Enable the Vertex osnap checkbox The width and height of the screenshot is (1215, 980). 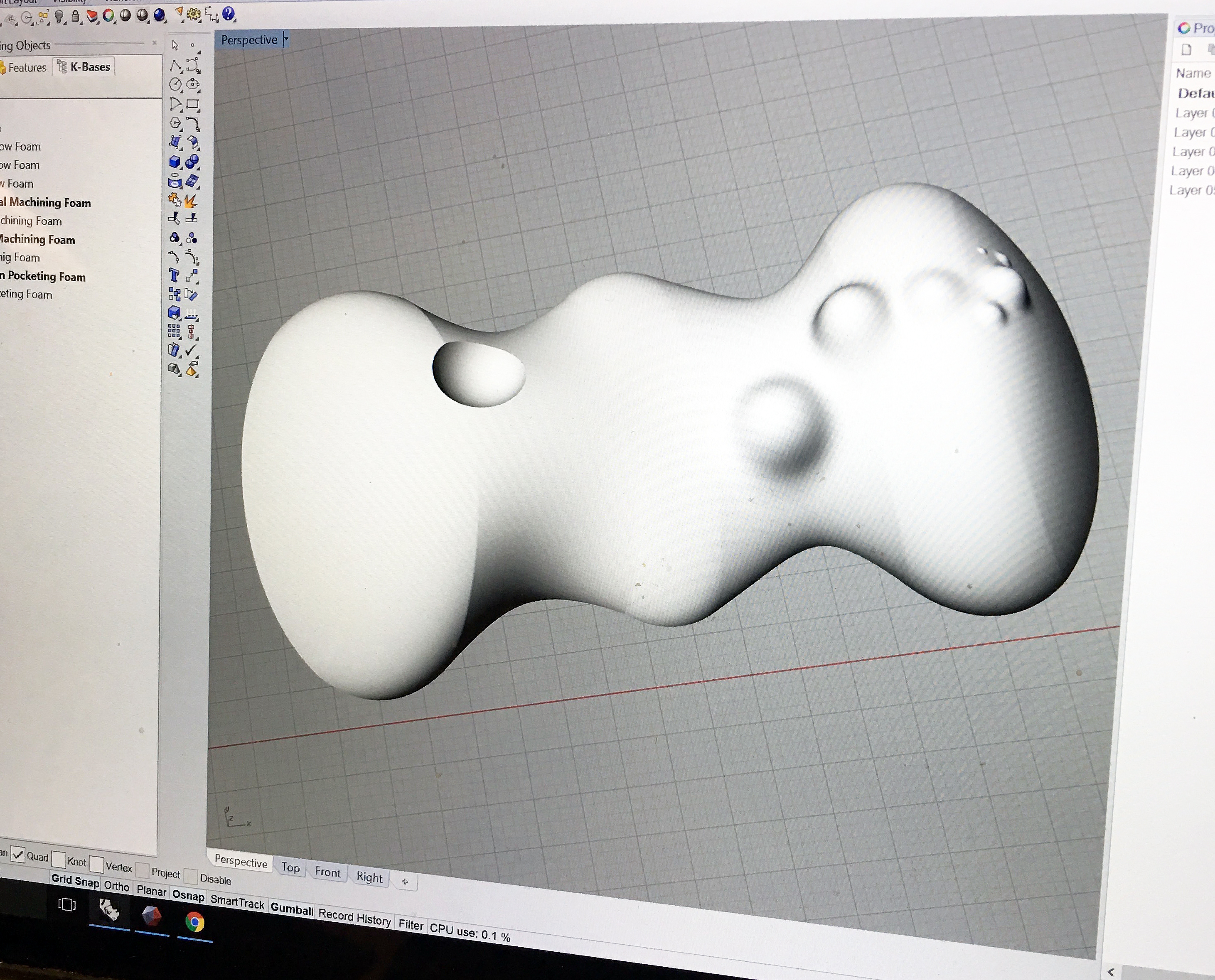coord(96,864)
